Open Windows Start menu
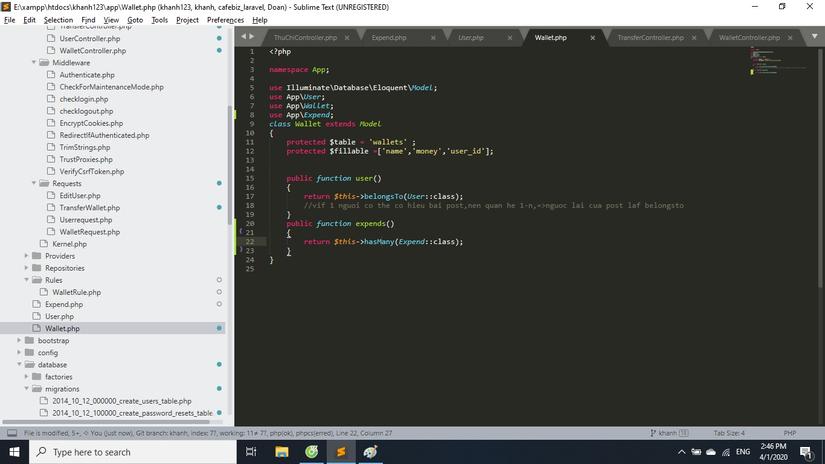Screen dimensions: 825x464 point(14,452)
